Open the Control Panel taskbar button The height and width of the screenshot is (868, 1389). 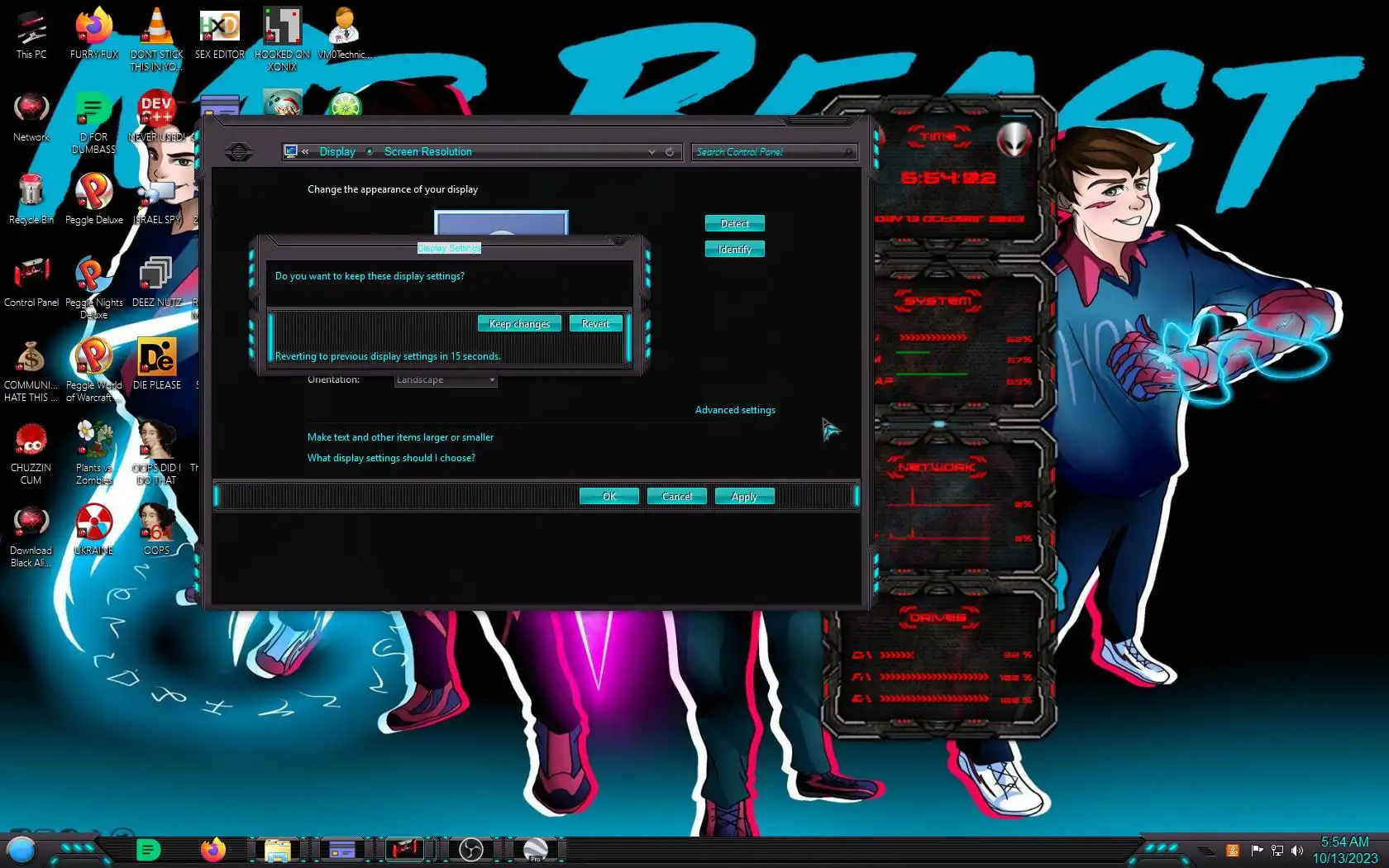point(407,849)
